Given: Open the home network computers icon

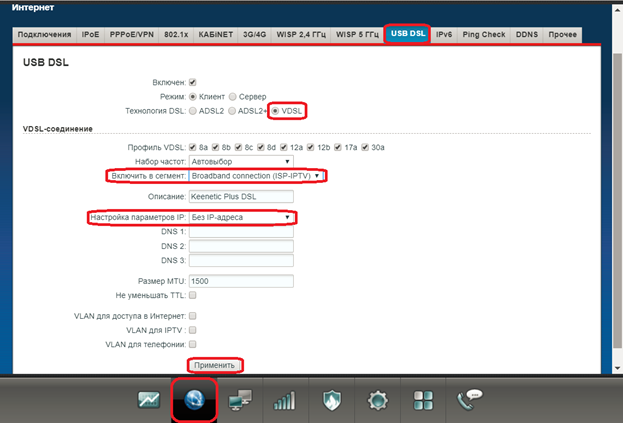Looking at the screenshot, I should (x=241, y=400).
